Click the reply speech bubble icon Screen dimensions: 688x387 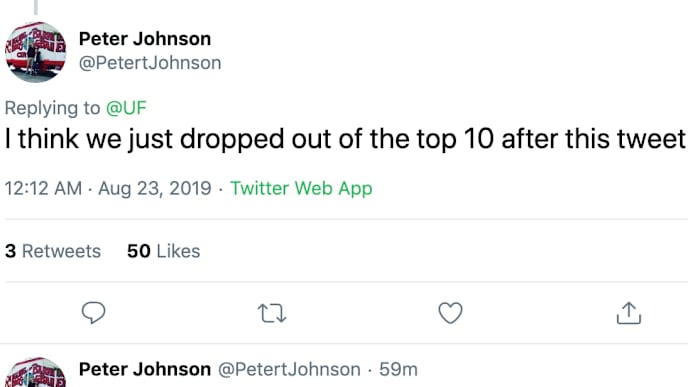click(93, 313)
